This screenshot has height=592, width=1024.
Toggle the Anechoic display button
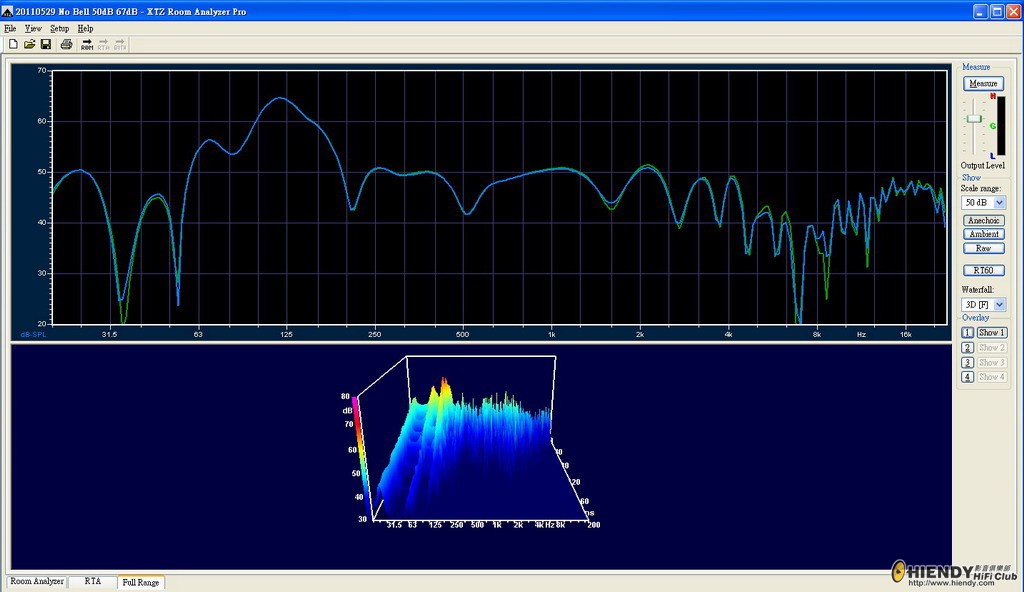click(984, 220)
